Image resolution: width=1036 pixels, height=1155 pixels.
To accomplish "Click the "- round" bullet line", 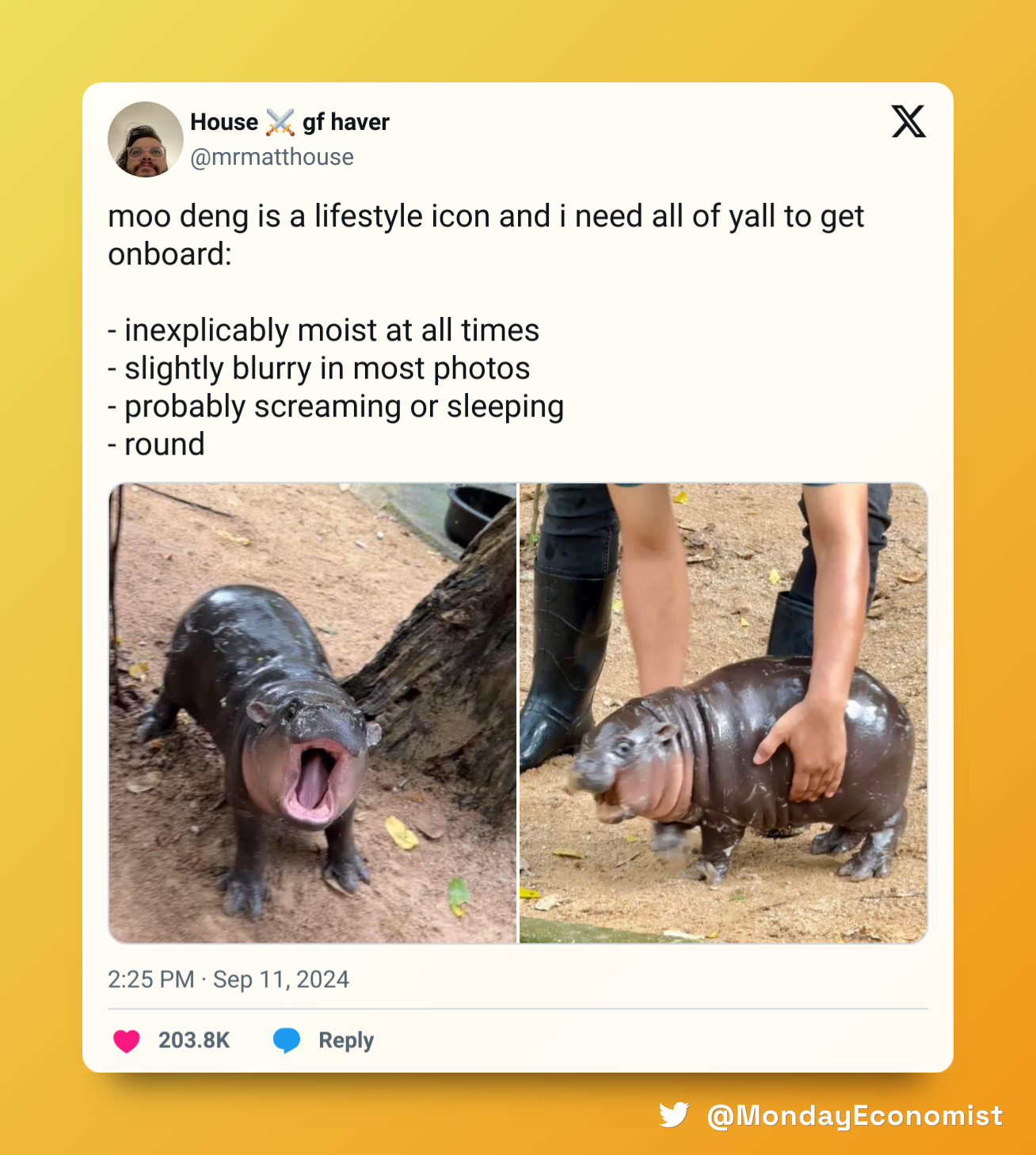I will tap(156, 444).
